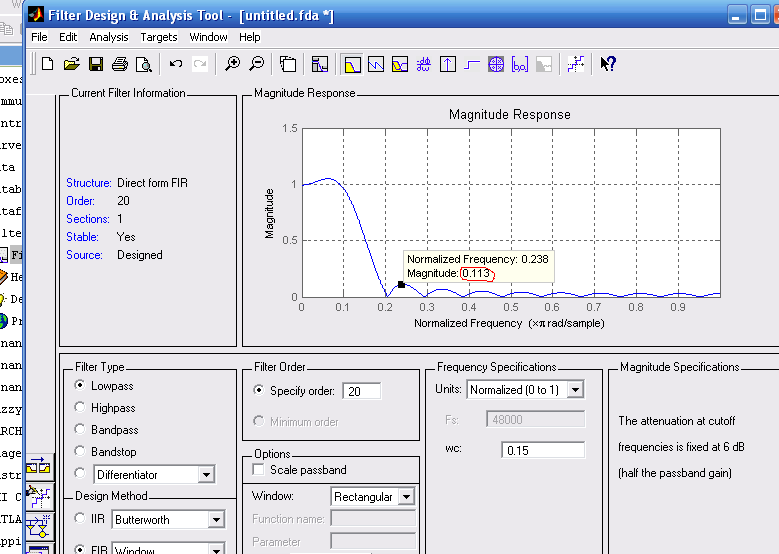The height and width of the screenshot is (554, 779).
Task: Create a new filter design session
Action: coord(47,64)
